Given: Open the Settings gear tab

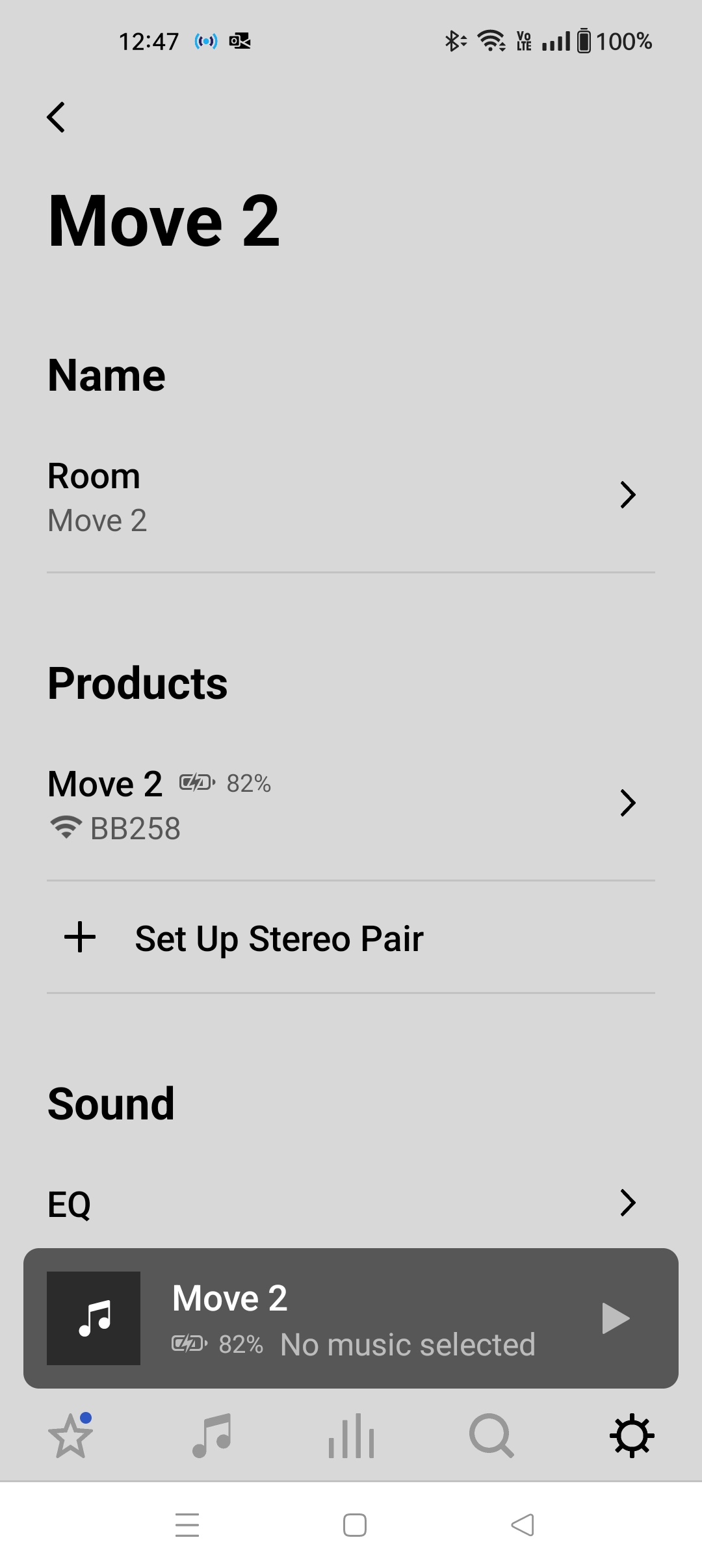Looking at the screenshot, I should tap(632, 1435).
